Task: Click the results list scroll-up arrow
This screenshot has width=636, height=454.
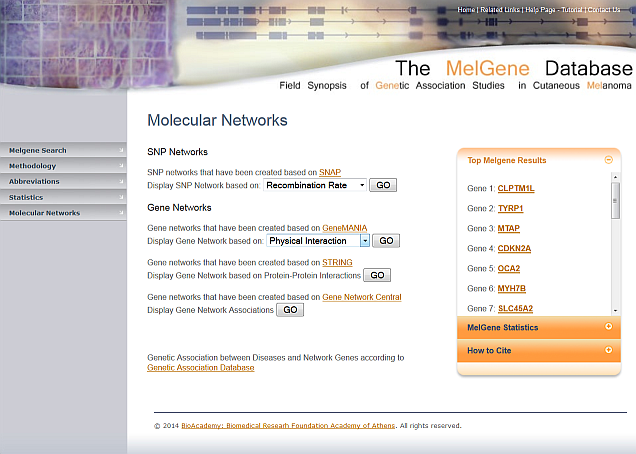Action: point(615,177)
